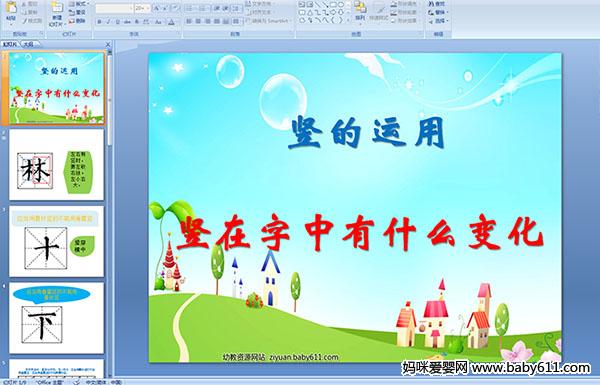This screenshot has height=385, width=600.
Task: Switch to the Slides pane tab
Action: [x=10, y=44]
